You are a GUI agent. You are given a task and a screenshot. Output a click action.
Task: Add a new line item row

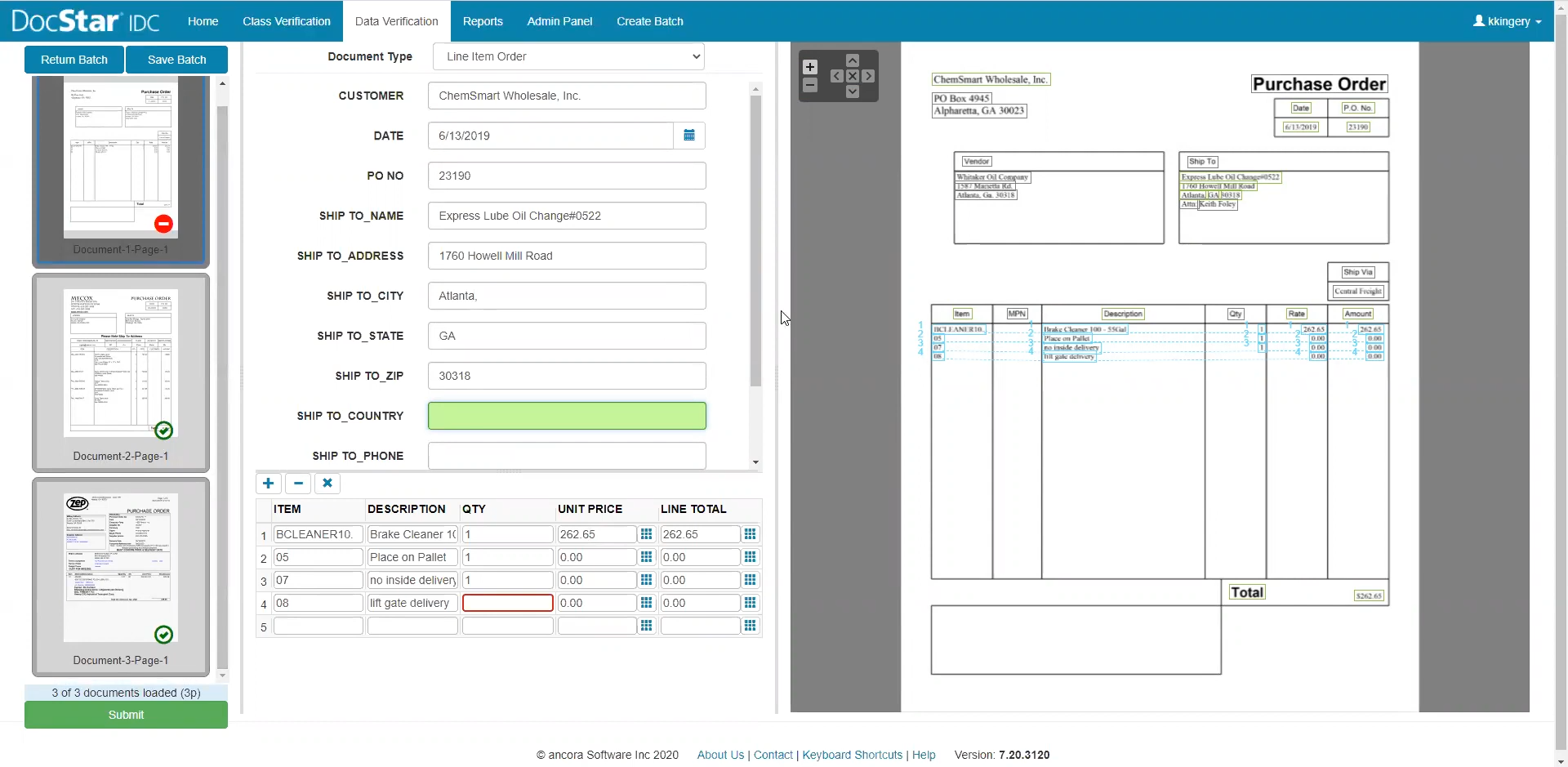coord(268,483)
